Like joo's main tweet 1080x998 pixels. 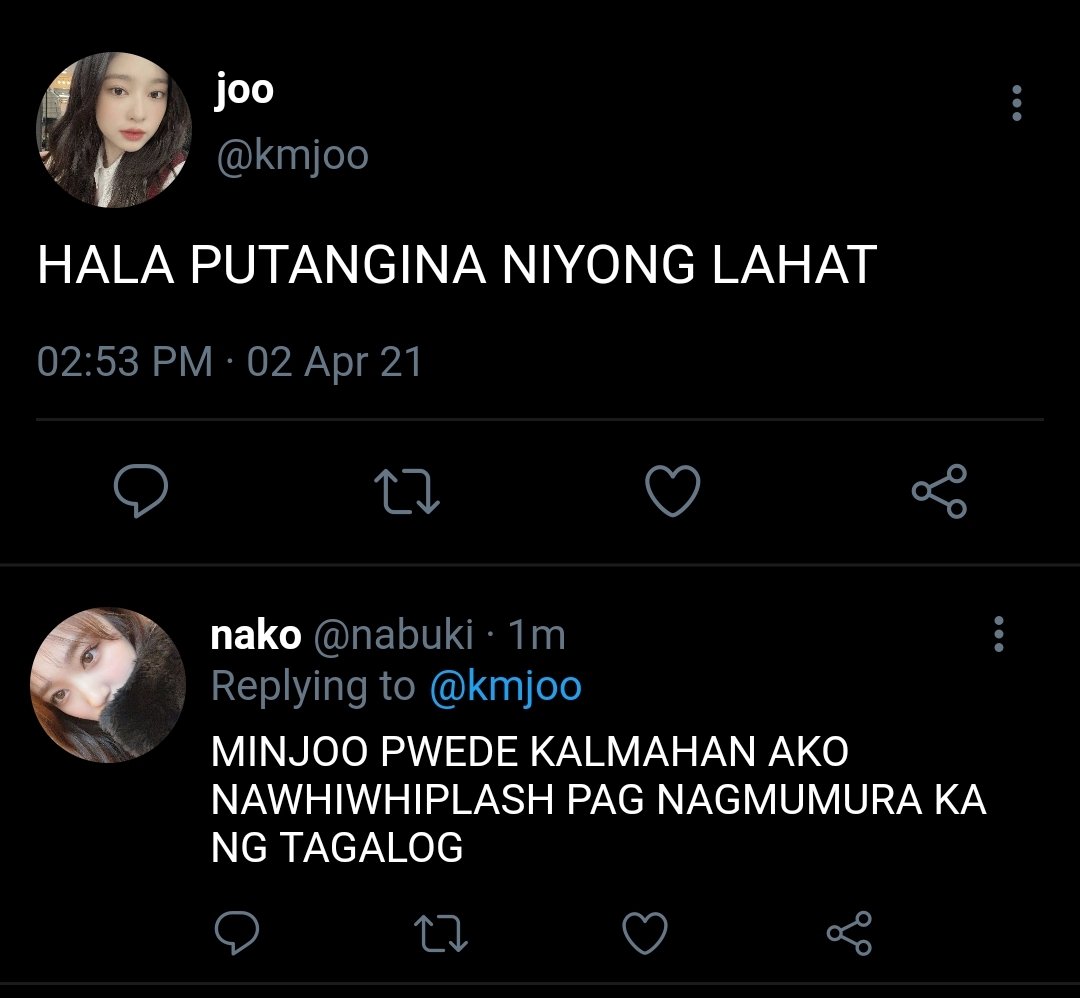click(672, 490)
